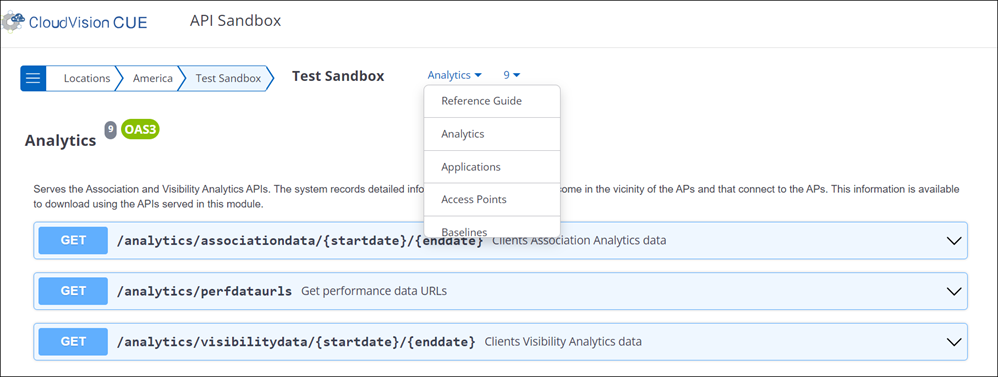Select Reference Guide from the dropdown menu
The height and width of the screenshot is (377, 998).
(492, 101)
